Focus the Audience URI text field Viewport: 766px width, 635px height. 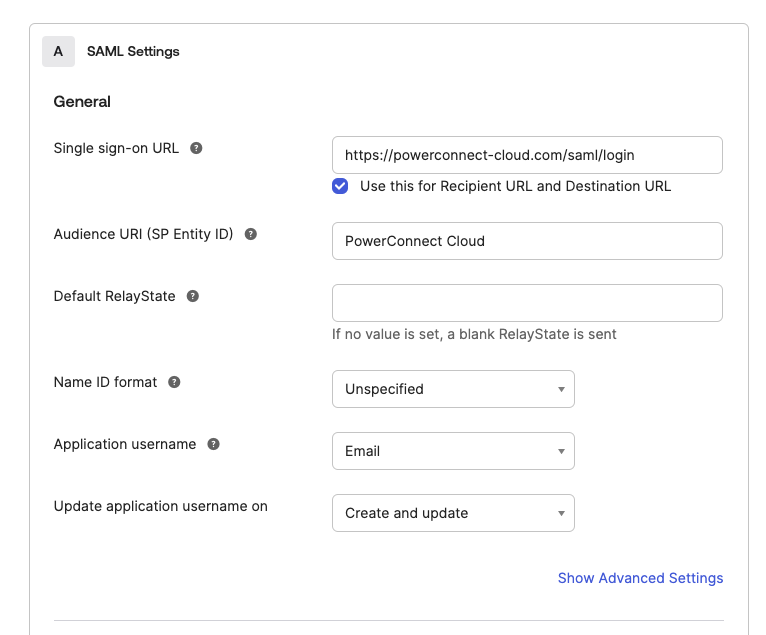pyautogui.click(x=527, y=241)
